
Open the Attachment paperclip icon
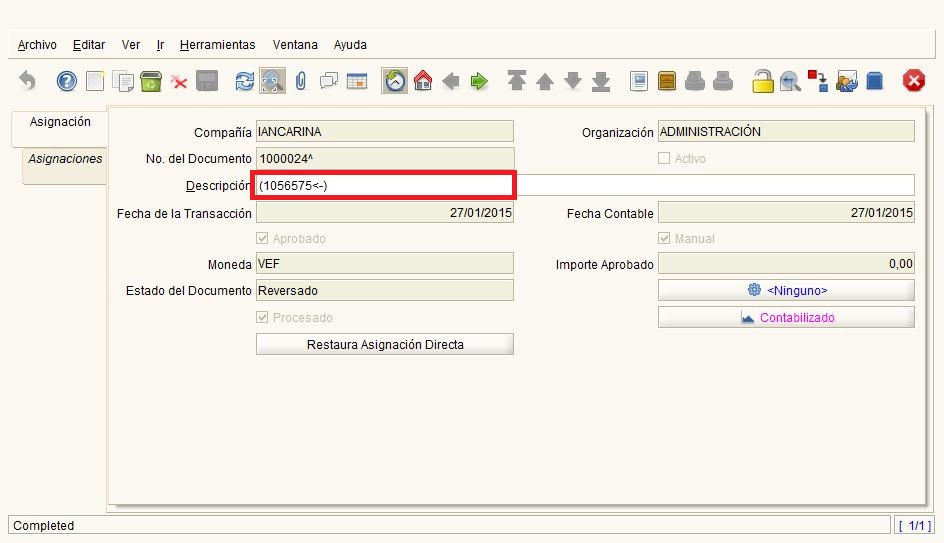[300, 82]
